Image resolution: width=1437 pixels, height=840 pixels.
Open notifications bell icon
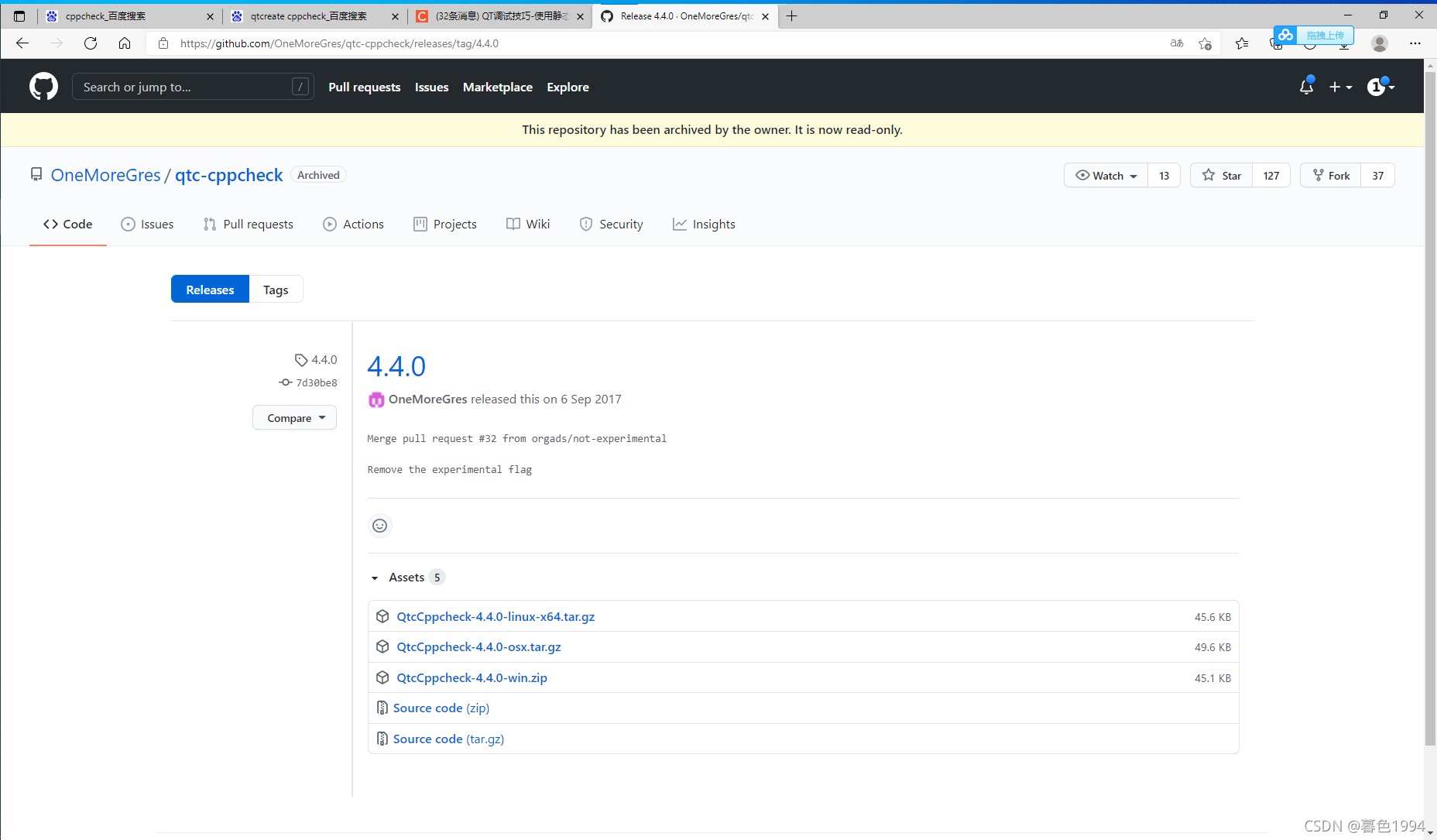coord(1306,87)
